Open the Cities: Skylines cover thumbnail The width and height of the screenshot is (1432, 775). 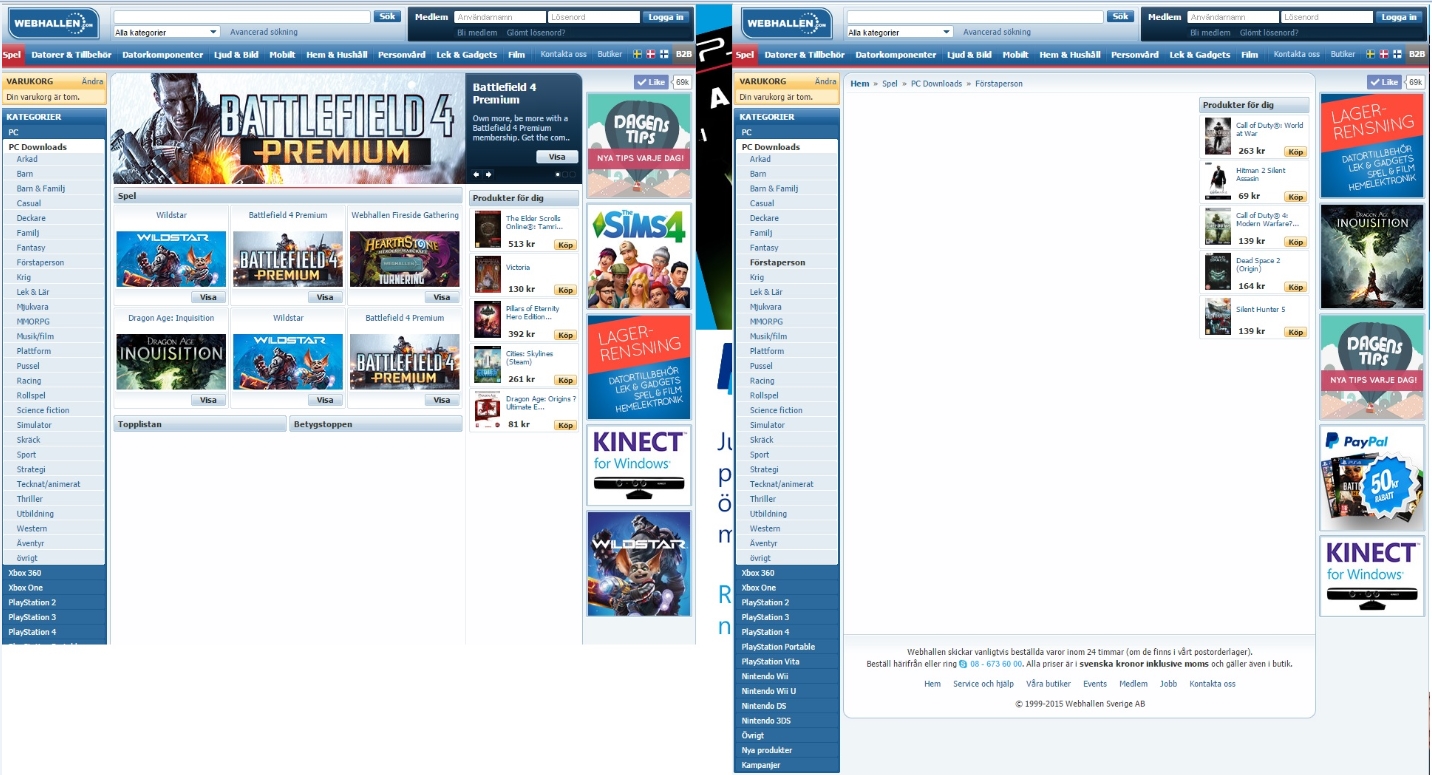click(487, 364)
